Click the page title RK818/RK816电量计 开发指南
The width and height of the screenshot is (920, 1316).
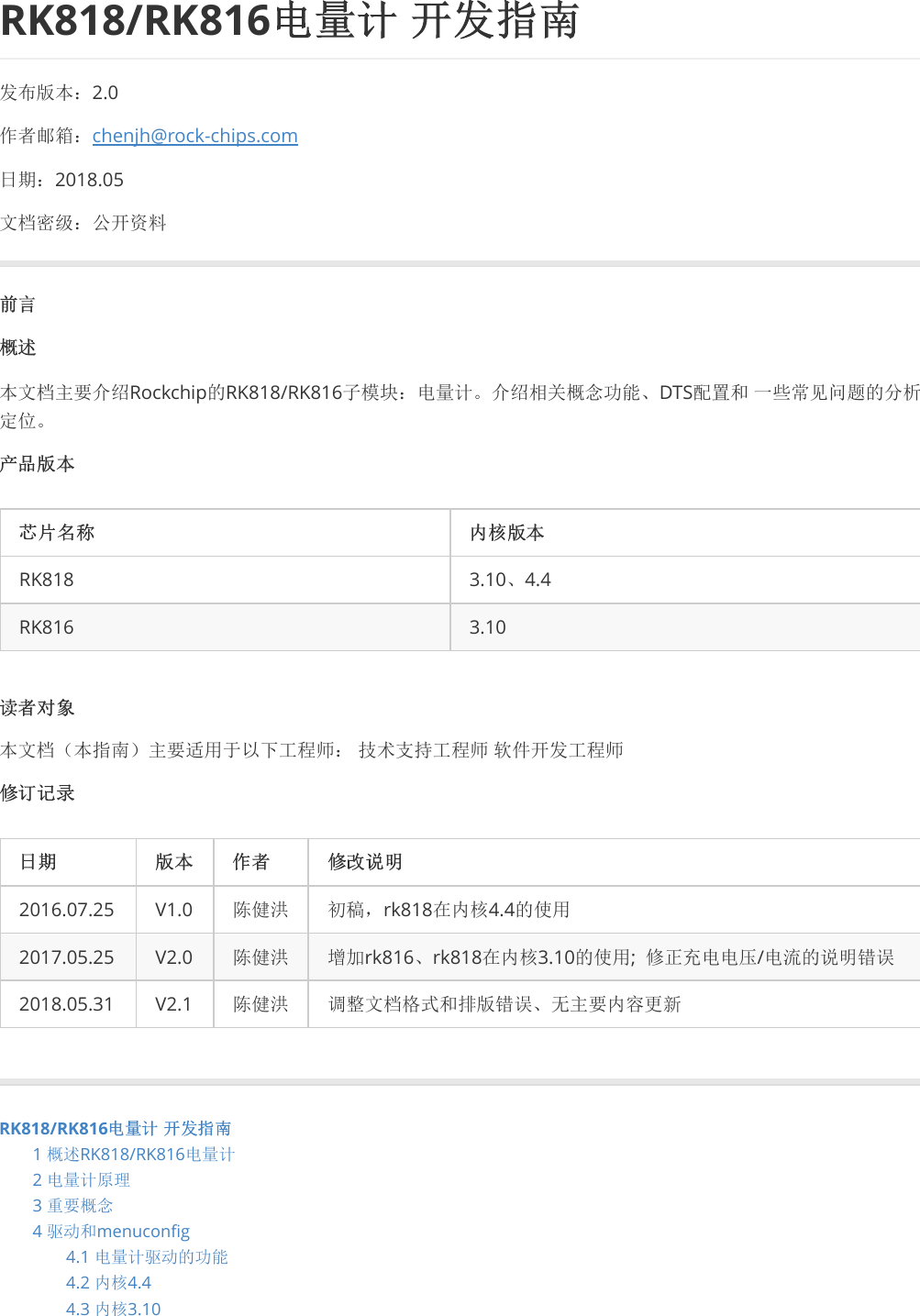point(290,21)
